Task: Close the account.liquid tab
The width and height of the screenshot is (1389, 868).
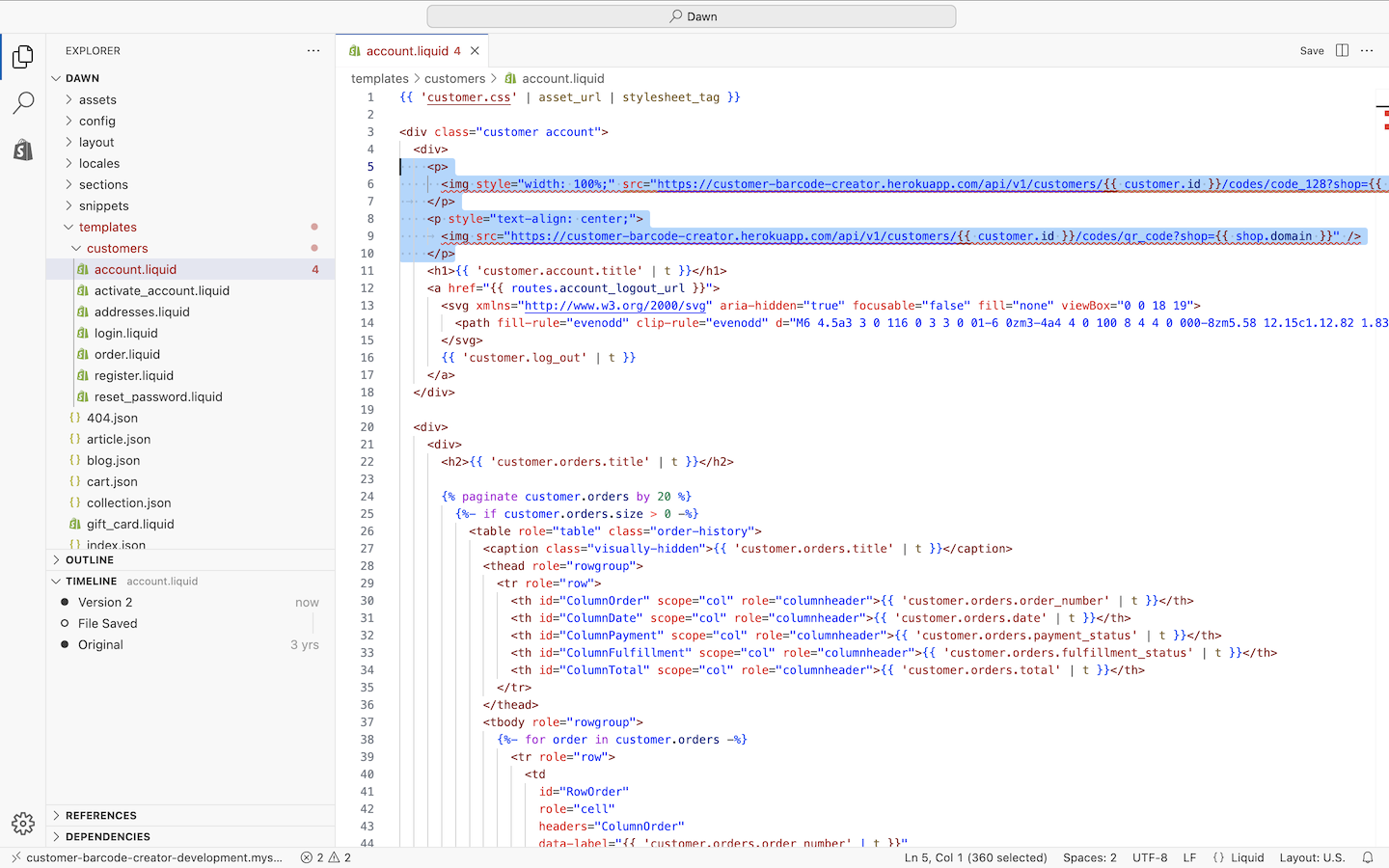Action: click(475, 51)
